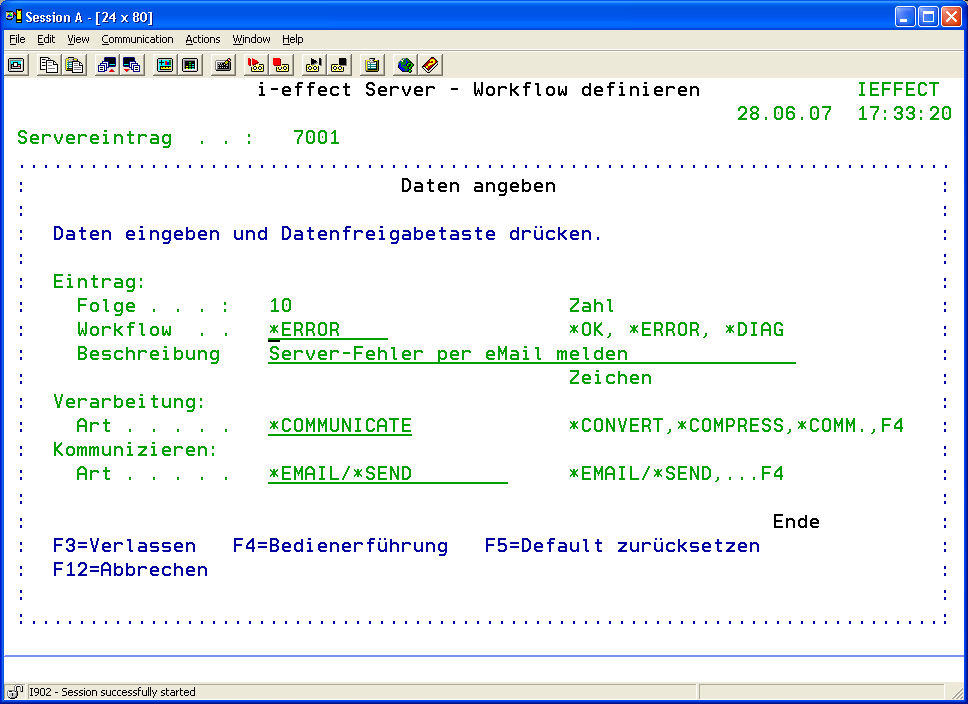The image size is (968, 704).
Task: Click the F3=Verlassen function key label
Action: pyautogui.click(x=124, y=546)
